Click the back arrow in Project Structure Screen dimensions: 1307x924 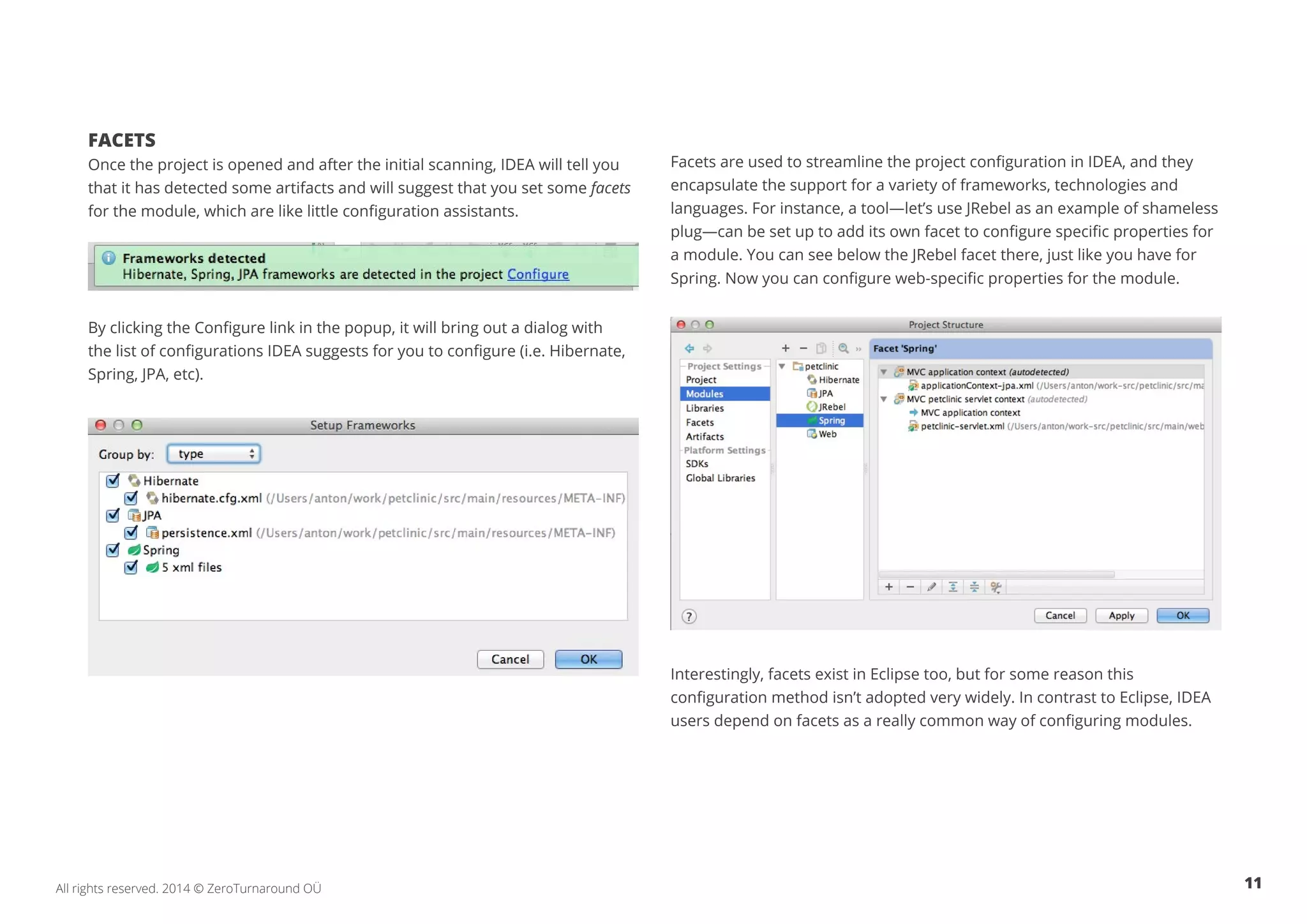pyautogui.click(x=689, y=348)
